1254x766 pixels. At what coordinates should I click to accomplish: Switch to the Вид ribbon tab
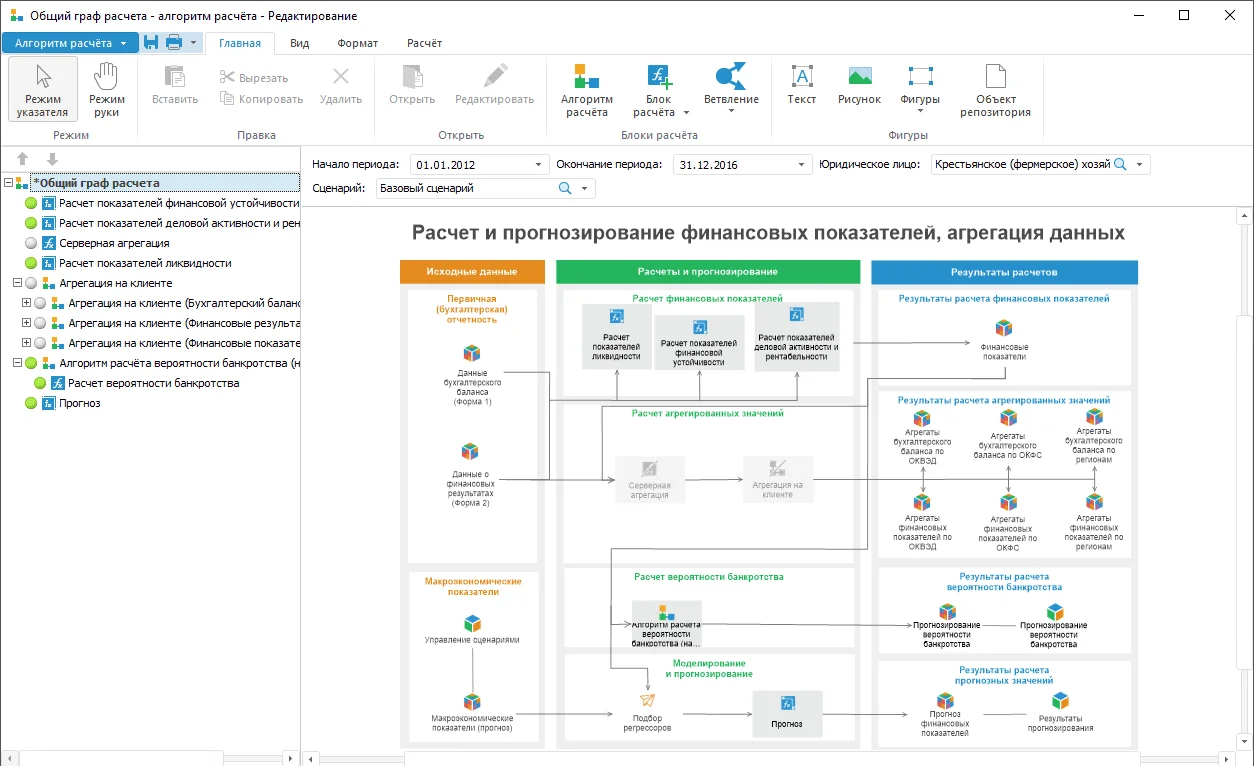point(299,43)
